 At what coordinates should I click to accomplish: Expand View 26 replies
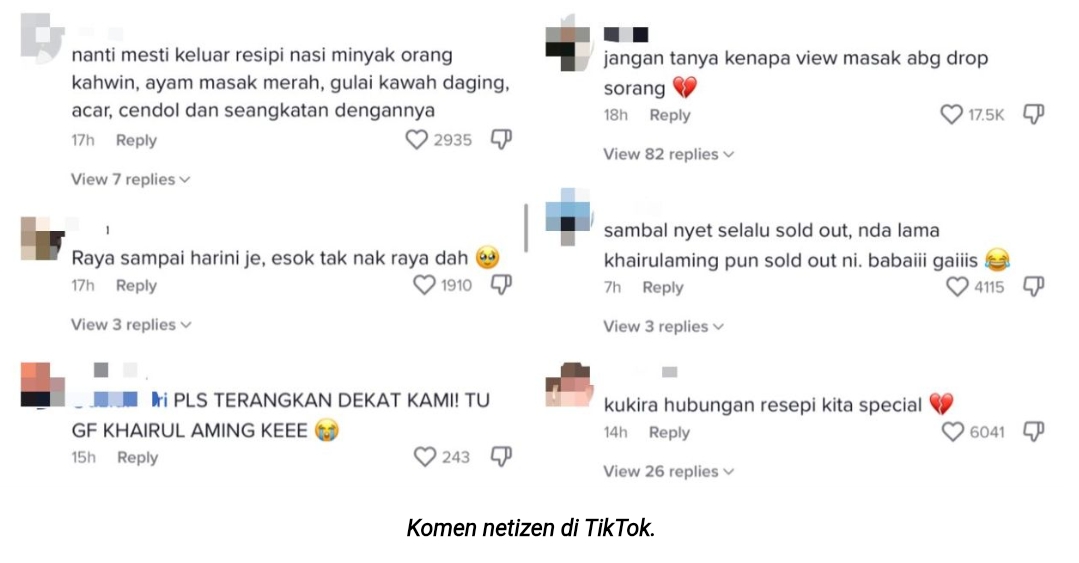[669, 471]
